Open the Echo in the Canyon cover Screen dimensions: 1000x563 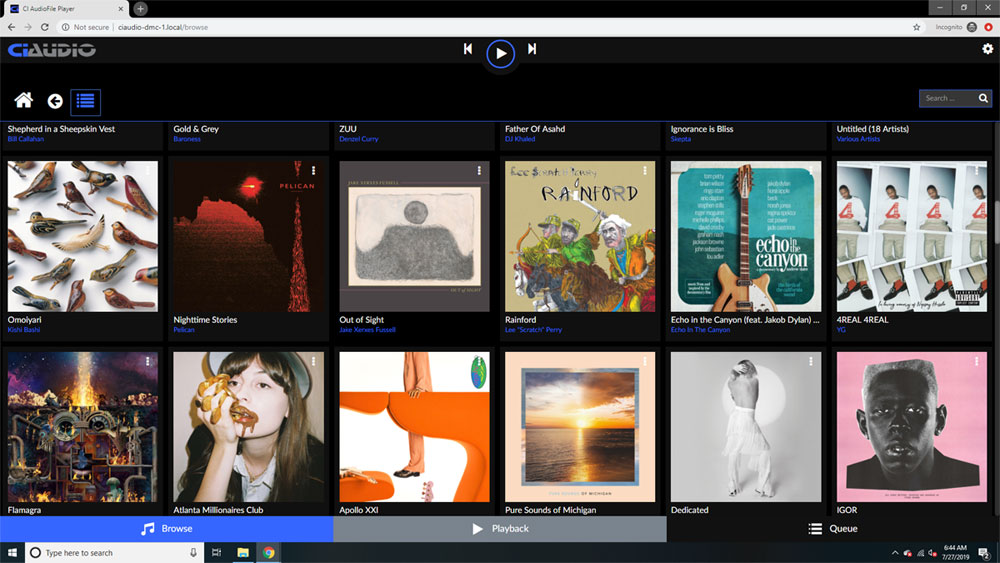(x=746, y=236)
